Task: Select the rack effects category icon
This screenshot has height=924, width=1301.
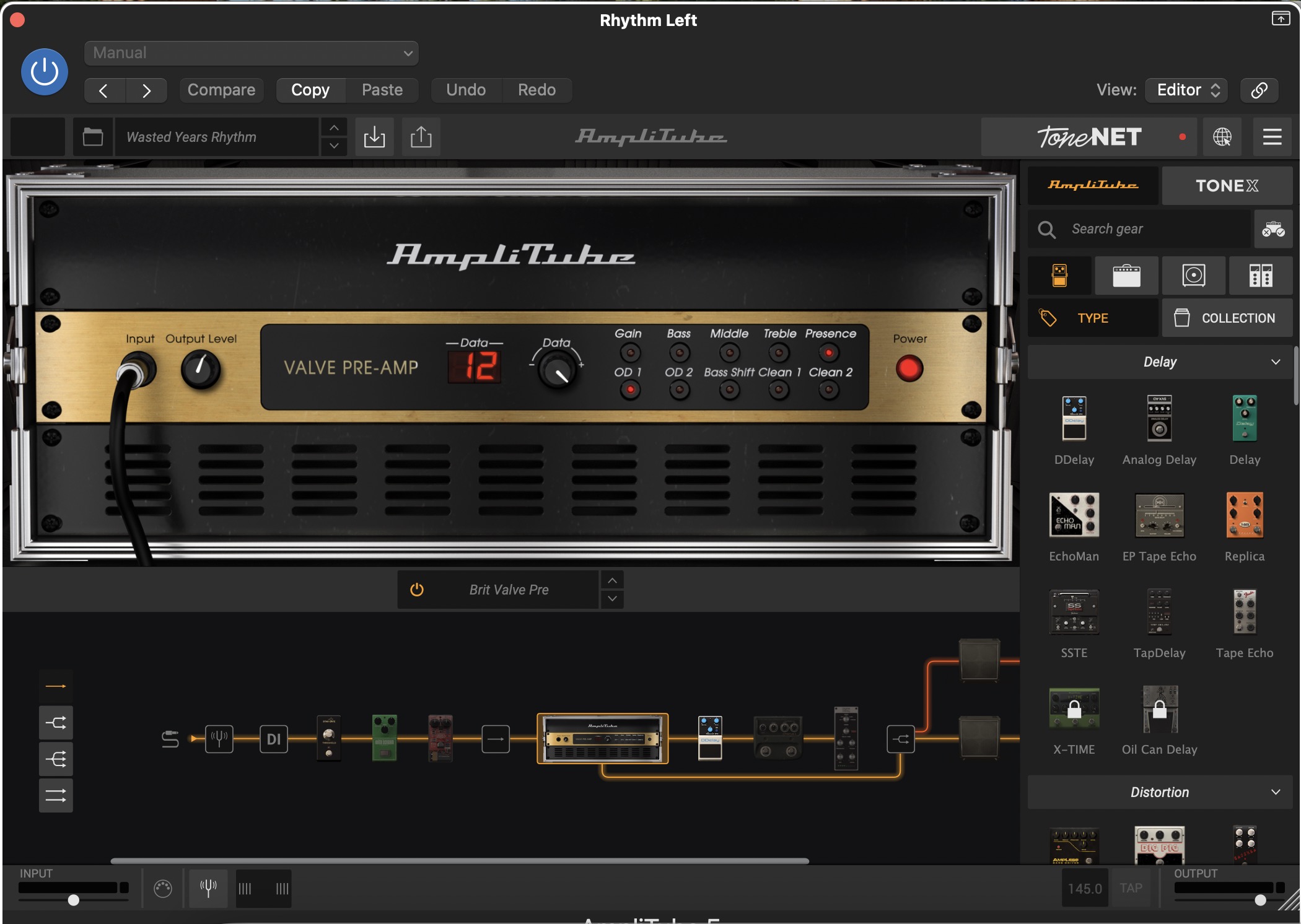Action: point(1261,276)
